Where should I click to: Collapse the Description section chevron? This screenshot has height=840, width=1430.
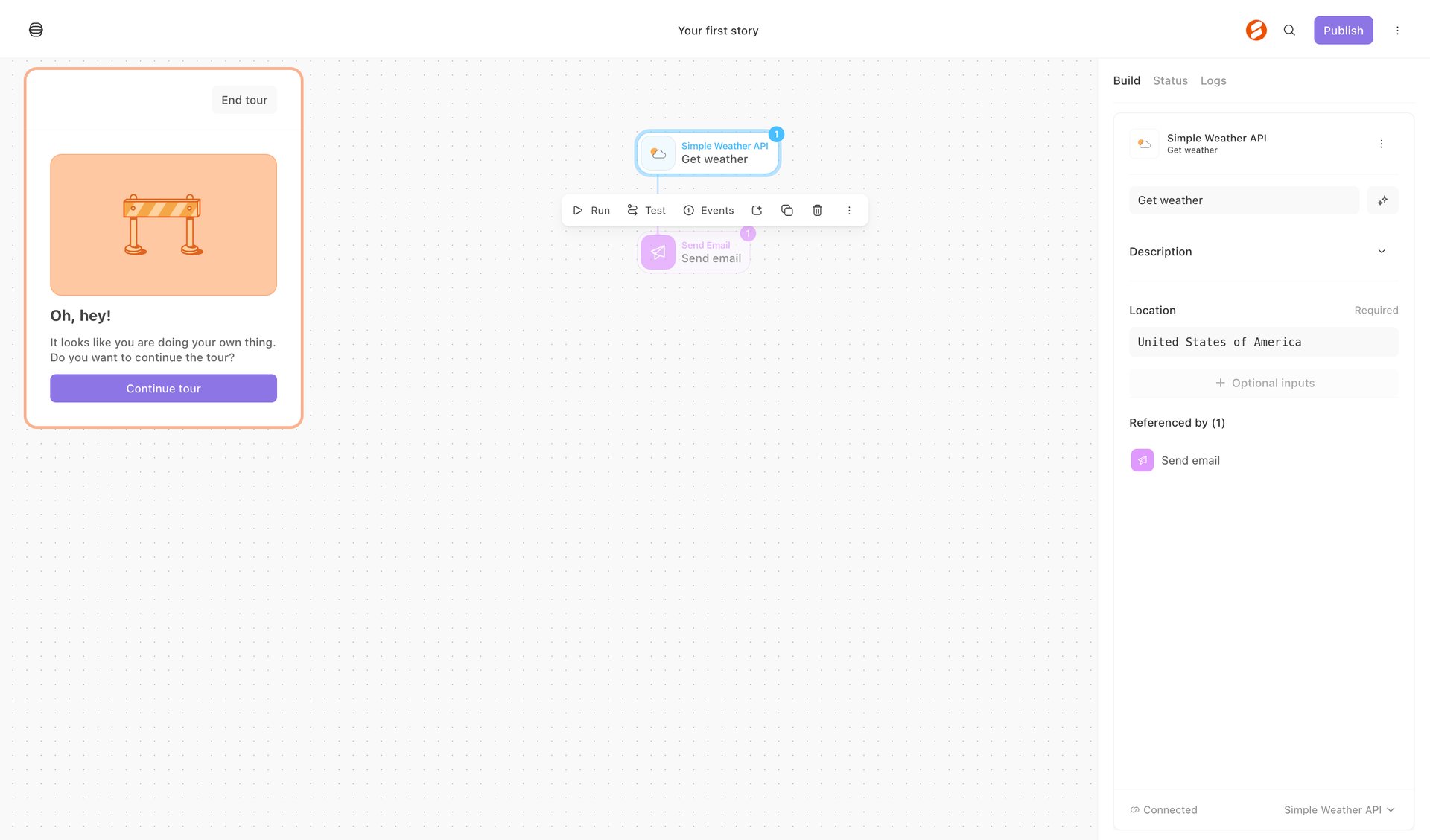(1382, 251)
